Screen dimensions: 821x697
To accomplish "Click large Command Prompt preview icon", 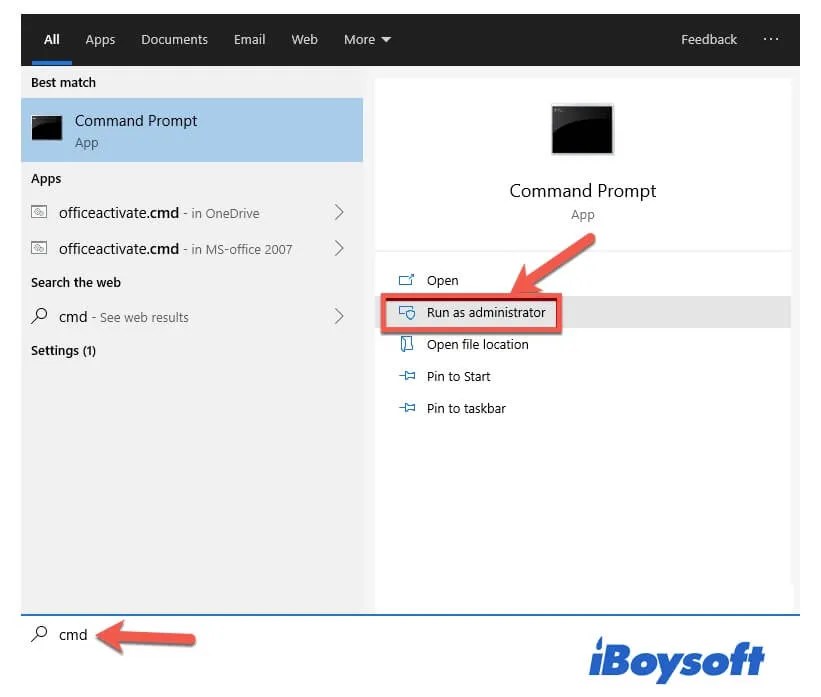I will pyautogui.click(x=582, y=130).
